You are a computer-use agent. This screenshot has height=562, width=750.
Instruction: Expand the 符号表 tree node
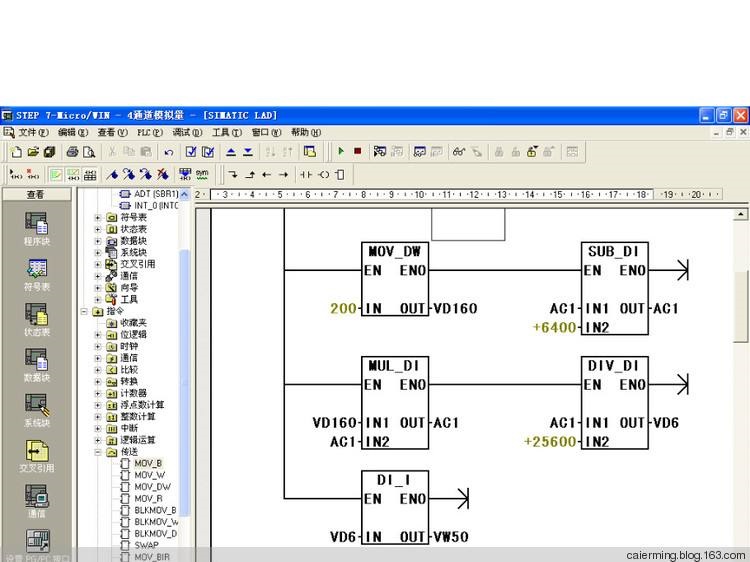tap(98, 217)
